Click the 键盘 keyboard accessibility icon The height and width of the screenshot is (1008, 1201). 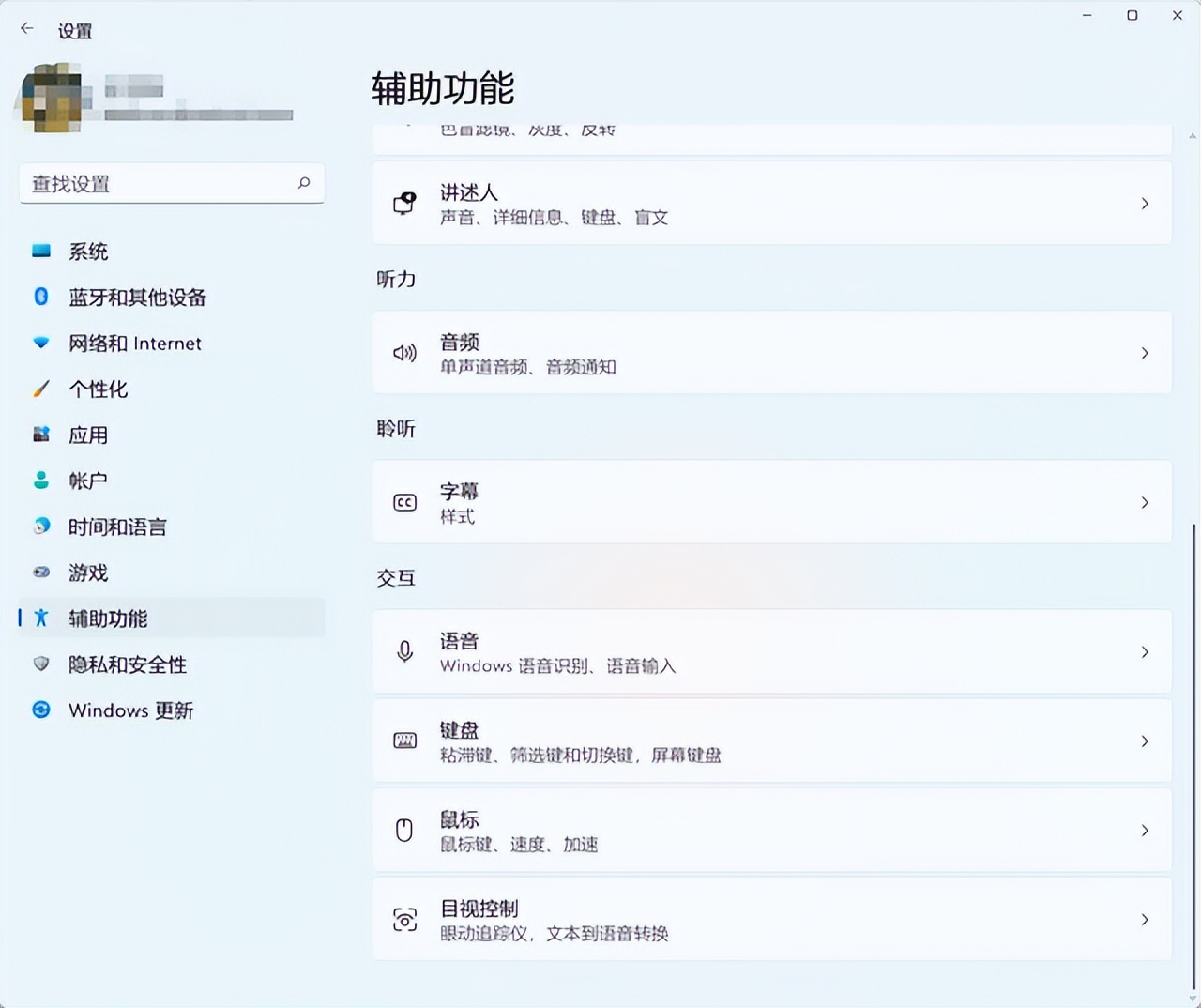404,741
